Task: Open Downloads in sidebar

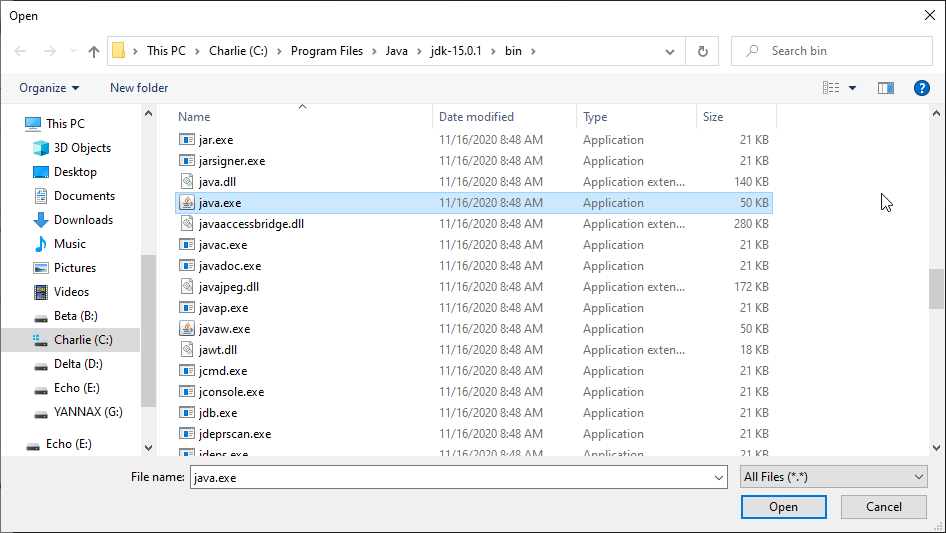Action: [83, 220]
